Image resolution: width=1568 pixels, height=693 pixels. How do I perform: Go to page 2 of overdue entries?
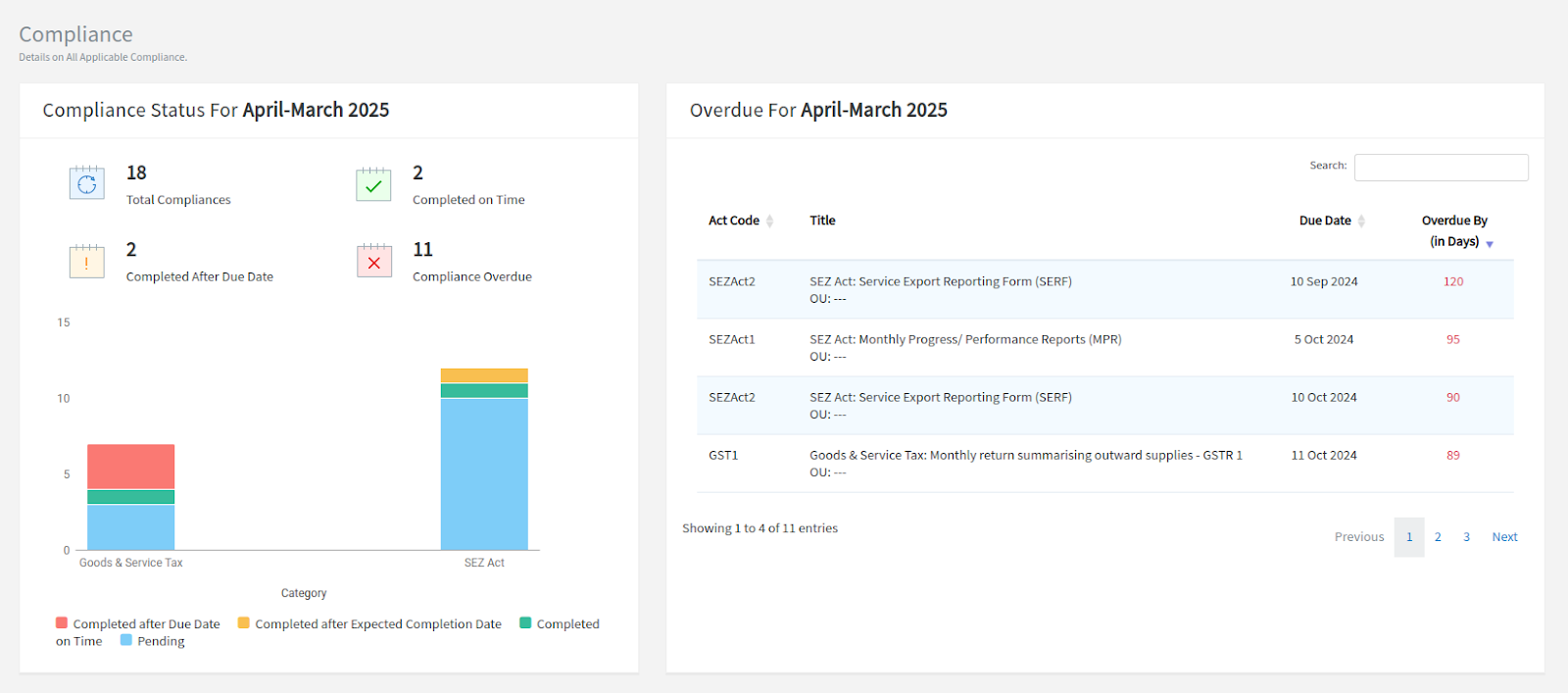(1438, 537)
